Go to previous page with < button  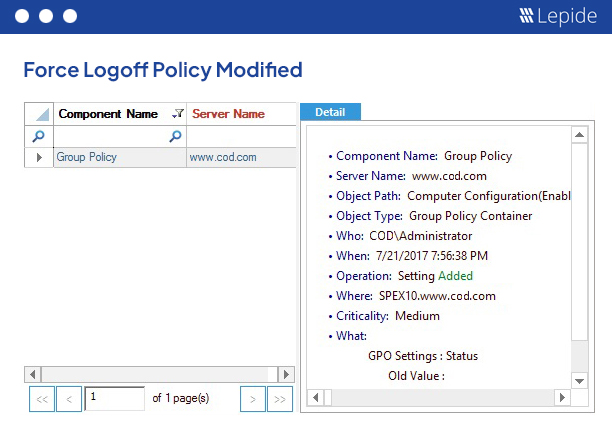(69, 399)
